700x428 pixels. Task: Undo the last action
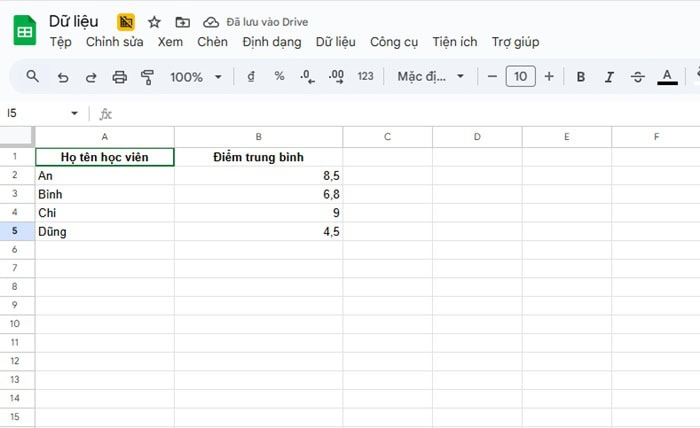coord(63,77)
